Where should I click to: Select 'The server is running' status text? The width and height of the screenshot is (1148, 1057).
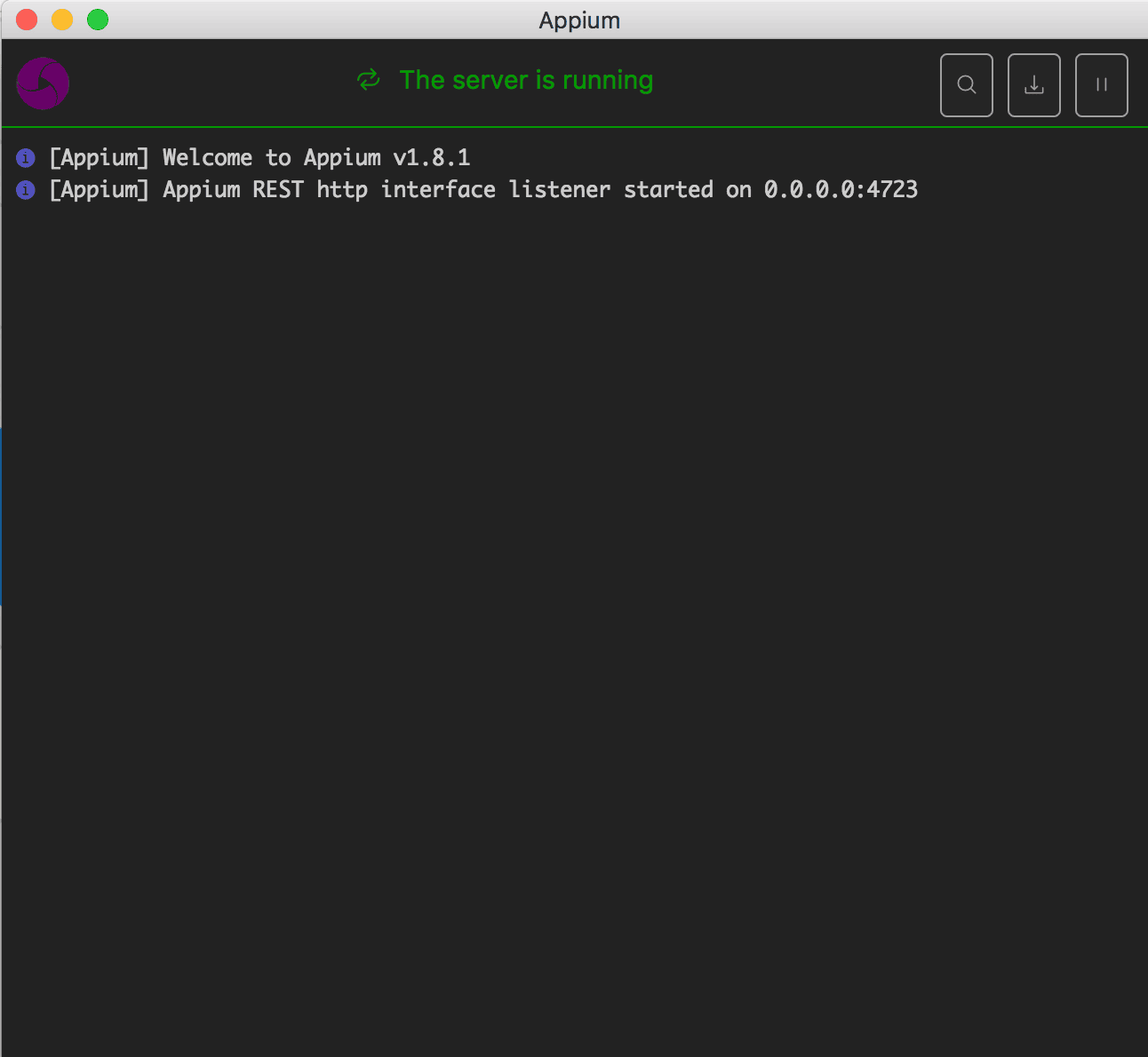pos(526,80)
